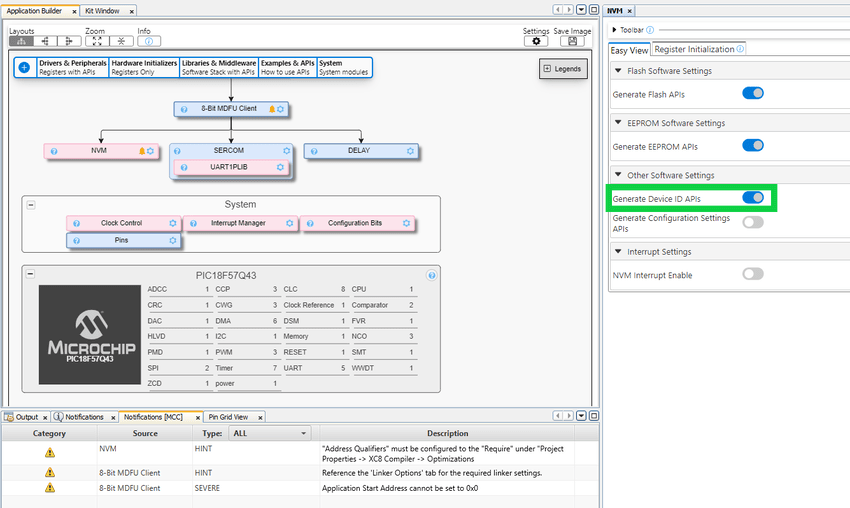Viewport: 850px width, 508px height.
Task: Open Settings gear in Application Builder
Action: tap(536, 41)
